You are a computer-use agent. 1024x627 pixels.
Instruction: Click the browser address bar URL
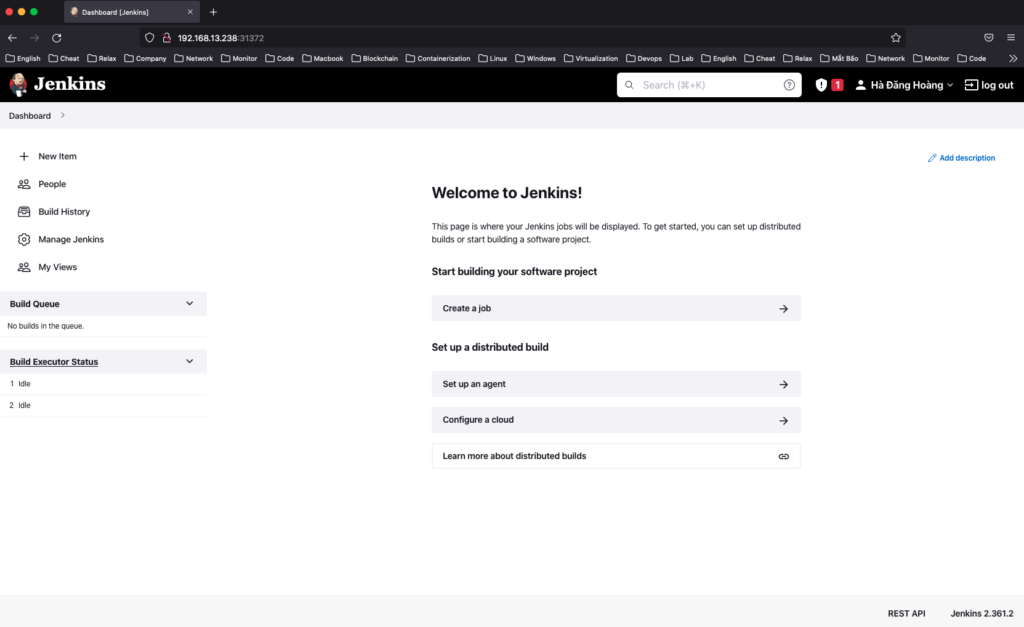220,38
